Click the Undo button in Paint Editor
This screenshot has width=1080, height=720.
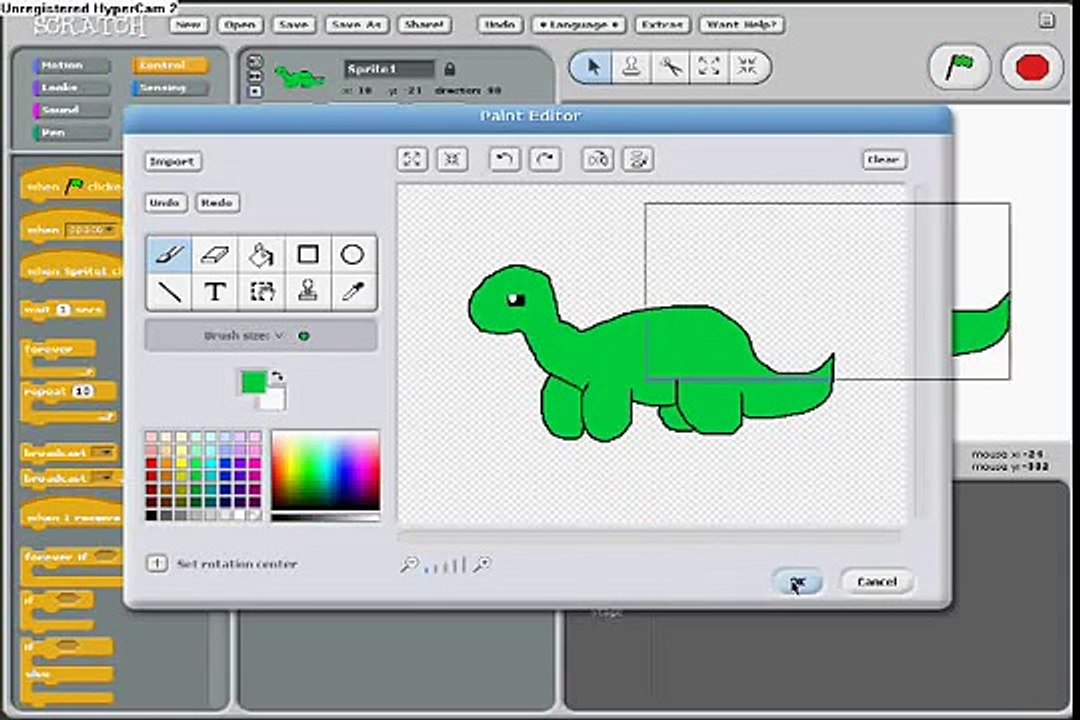[x=165, y=203]
